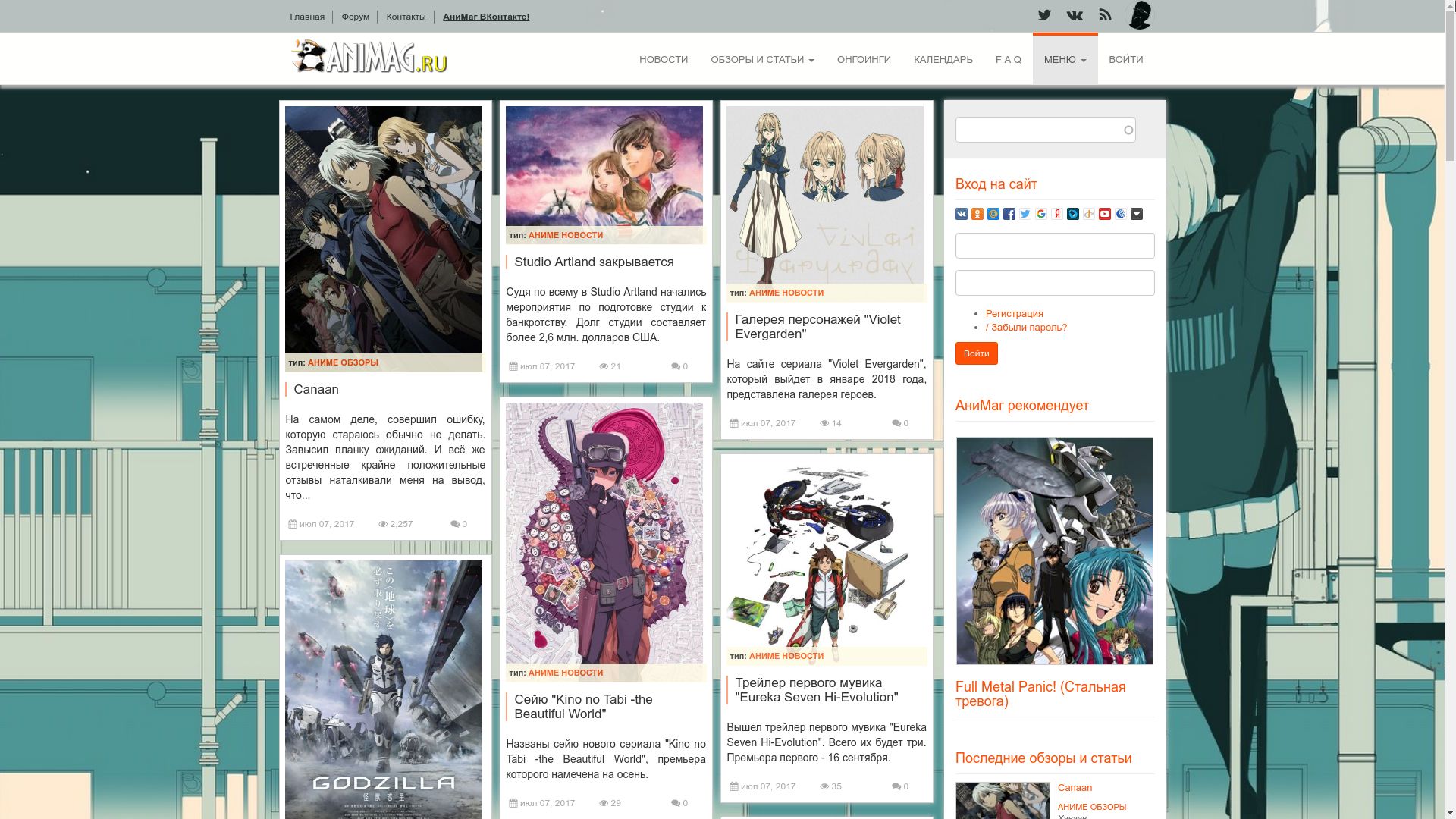Open the VK icon in header
The width and height of the screenshot is (1456, 819).
tap(1075, 15)
